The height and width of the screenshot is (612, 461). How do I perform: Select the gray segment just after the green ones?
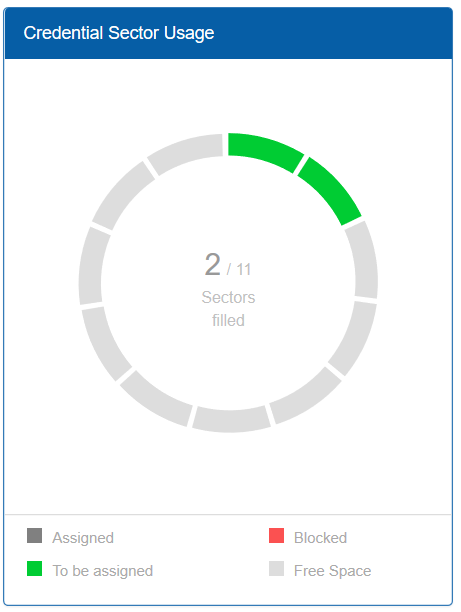pos(363,260)
